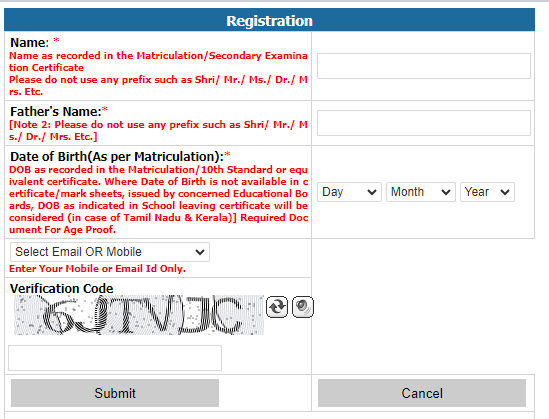The width and height of the screenshot is (549, 419).
Task: Open the Day dropdown
Action: point(349,192)
